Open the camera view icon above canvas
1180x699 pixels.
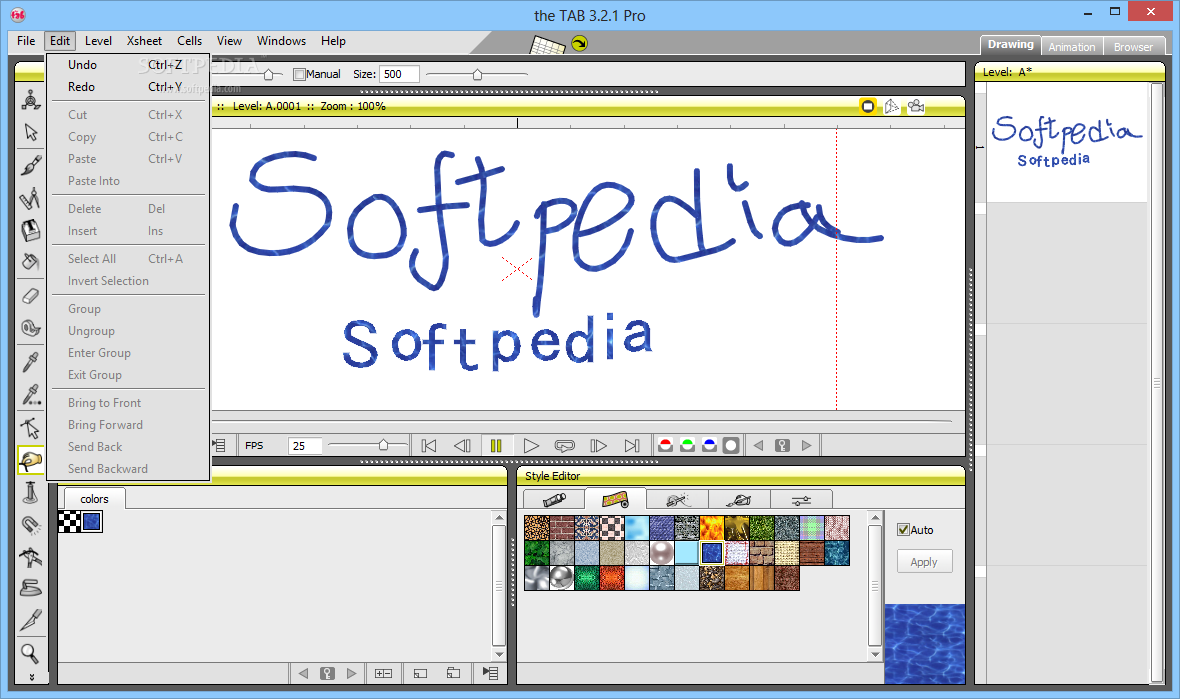[916, 106]
